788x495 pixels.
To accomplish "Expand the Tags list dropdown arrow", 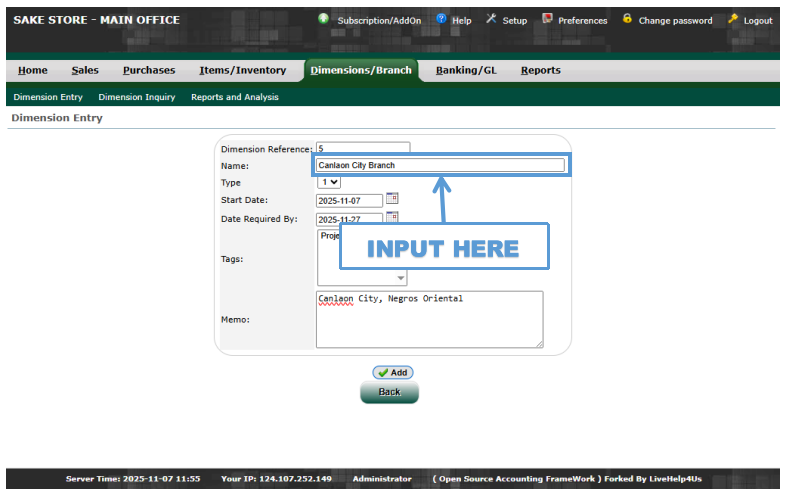I will click(x=401, y=279).
